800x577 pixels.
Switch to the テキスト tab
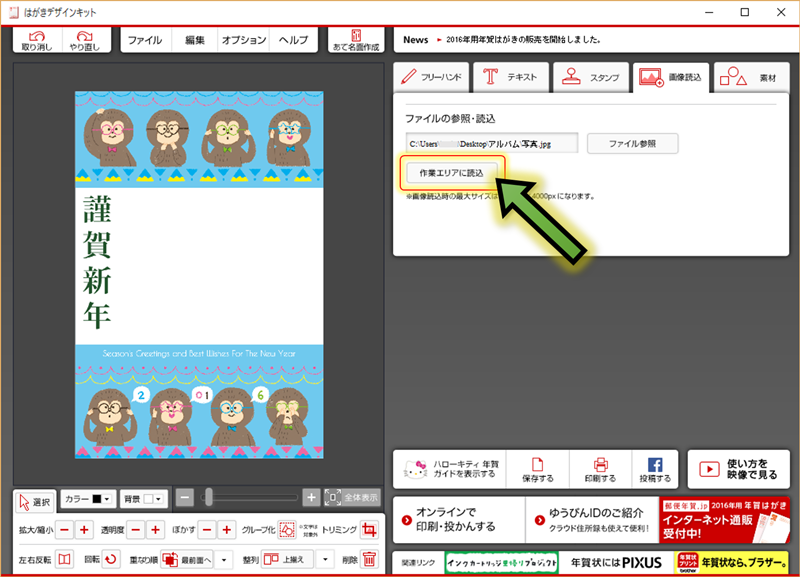511,77
